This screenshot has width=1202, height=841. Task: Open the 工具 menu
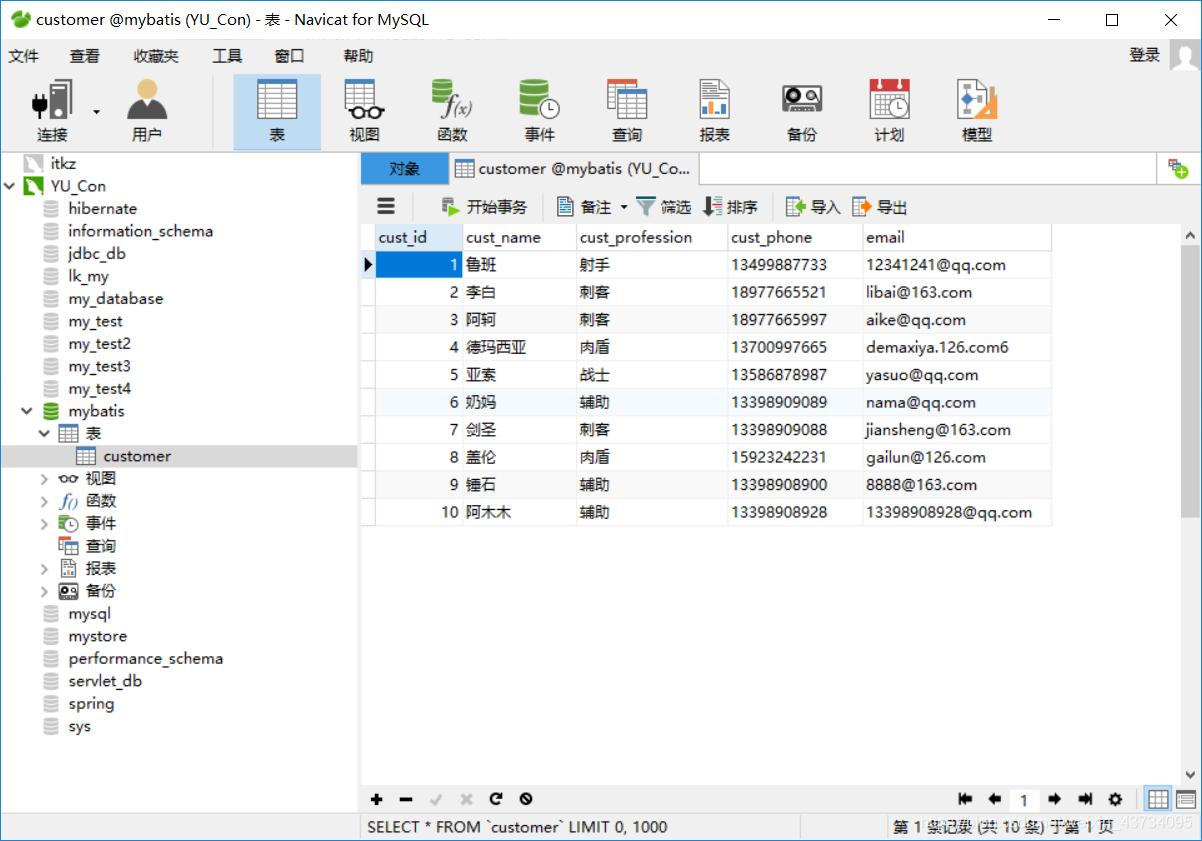coord(227,56)
